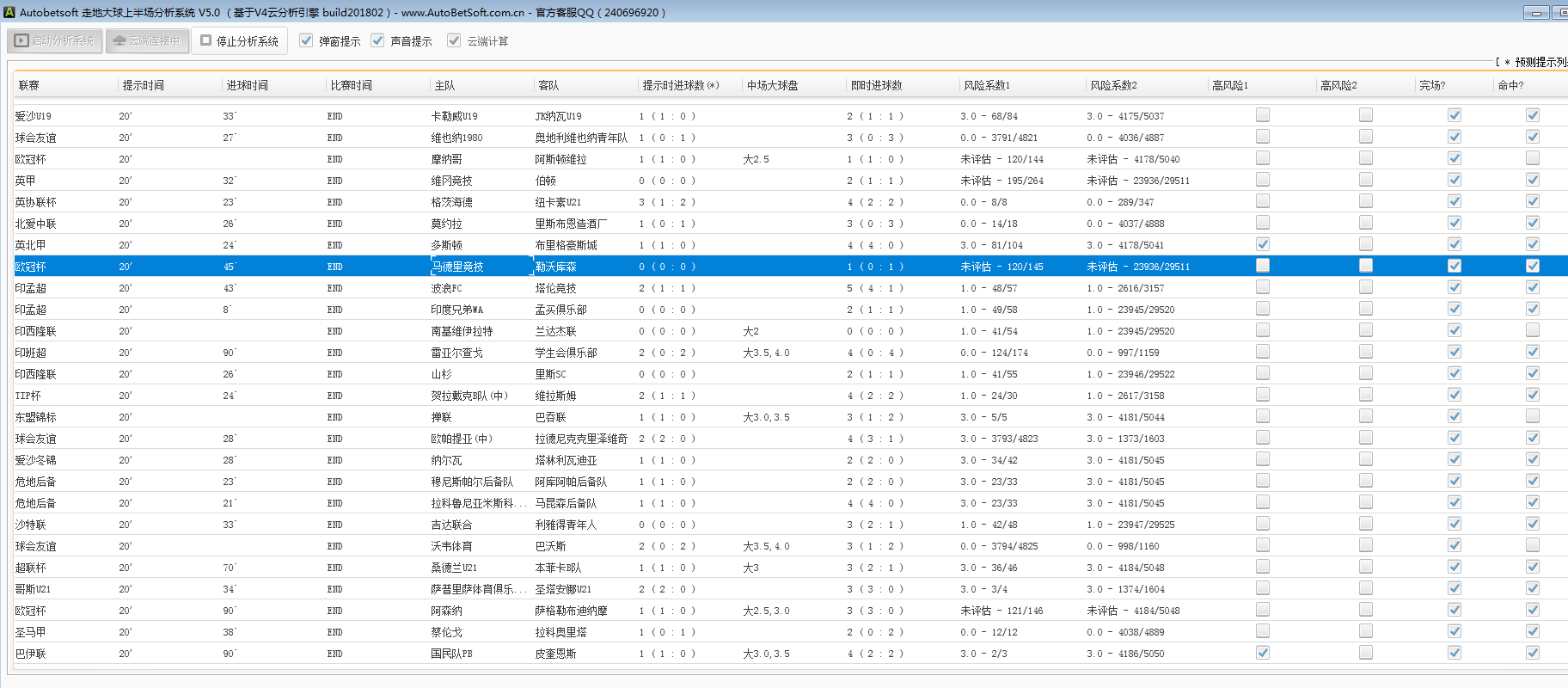
Task: Click the stop square icon on 停止分析系统
Action: pyautogui.click(x=205, y=40)
